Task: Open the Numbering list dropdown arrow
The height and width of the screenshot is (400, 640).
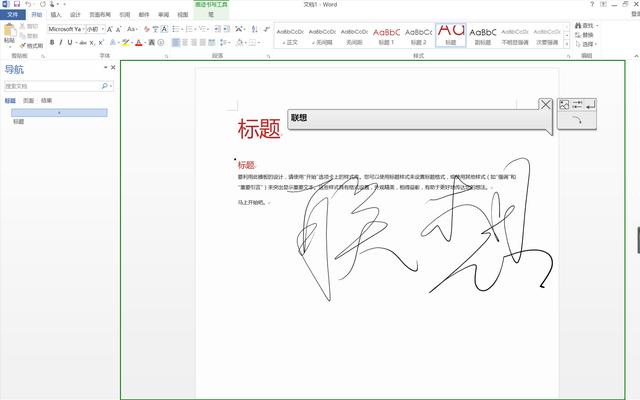Action: click(195, 29)
